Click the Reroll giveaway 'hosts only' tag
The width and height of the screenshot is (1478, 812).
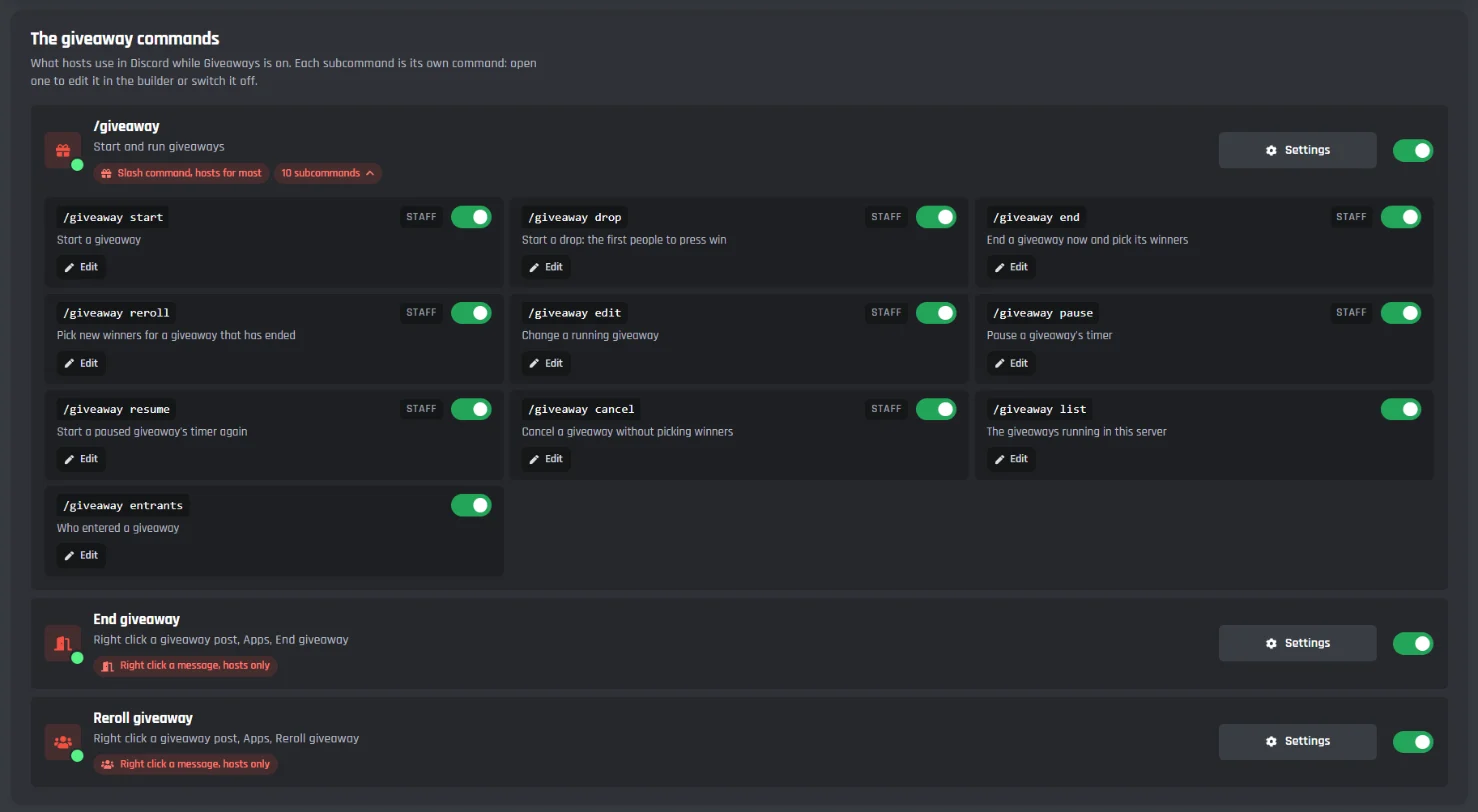[x=186, y=764]
